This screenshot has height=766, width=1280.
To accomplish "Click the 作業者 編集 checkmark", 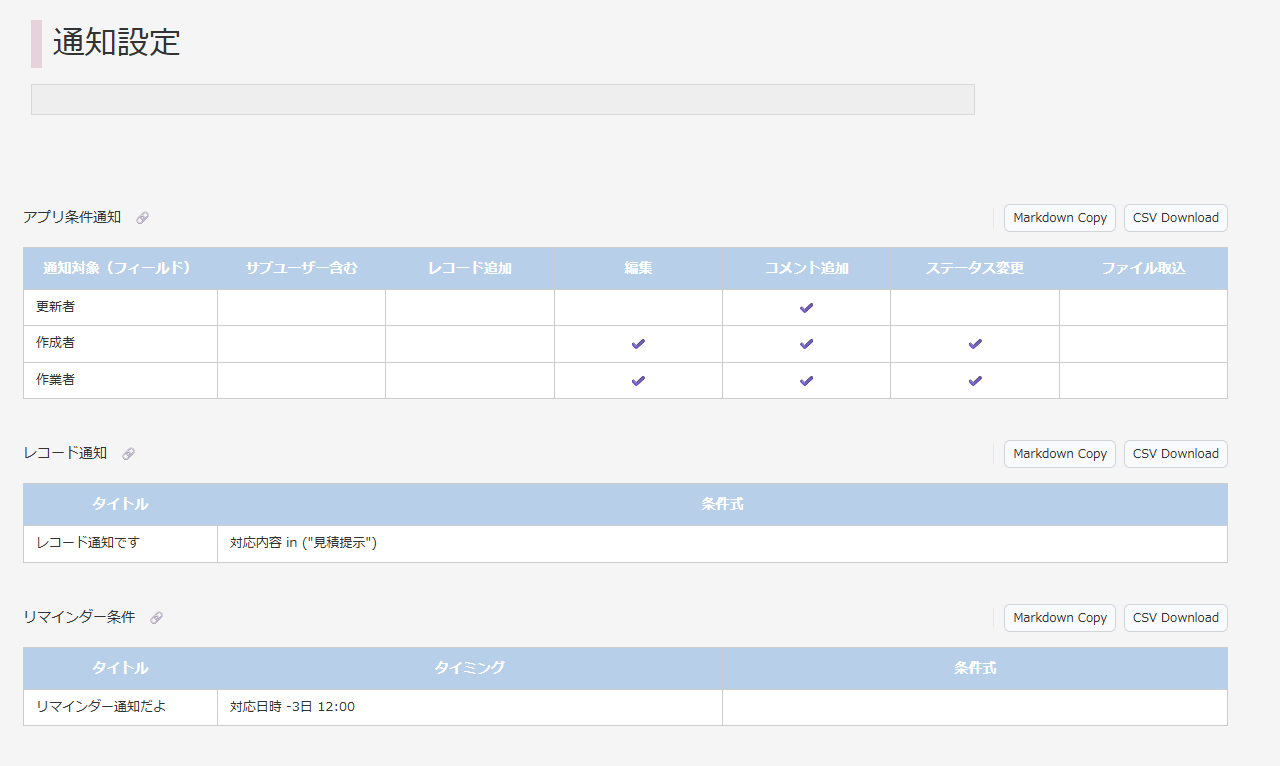I will point(638,381).
